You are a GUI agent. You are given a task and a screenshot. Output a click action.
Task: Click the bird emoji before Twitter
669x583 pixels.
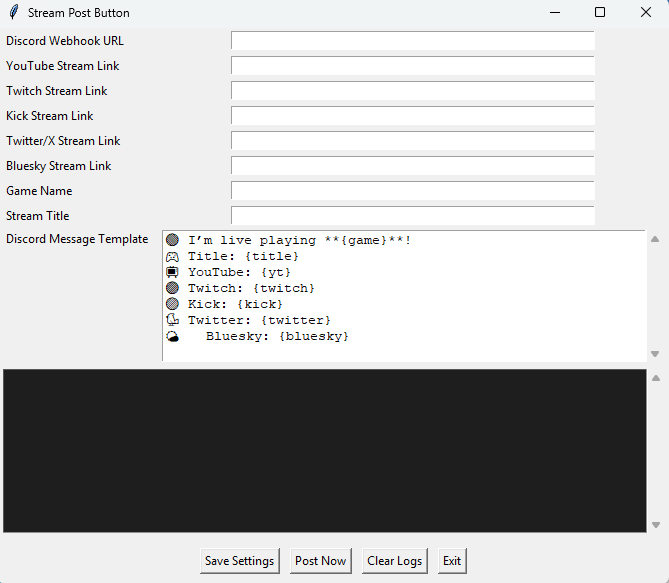pos(172,320)
